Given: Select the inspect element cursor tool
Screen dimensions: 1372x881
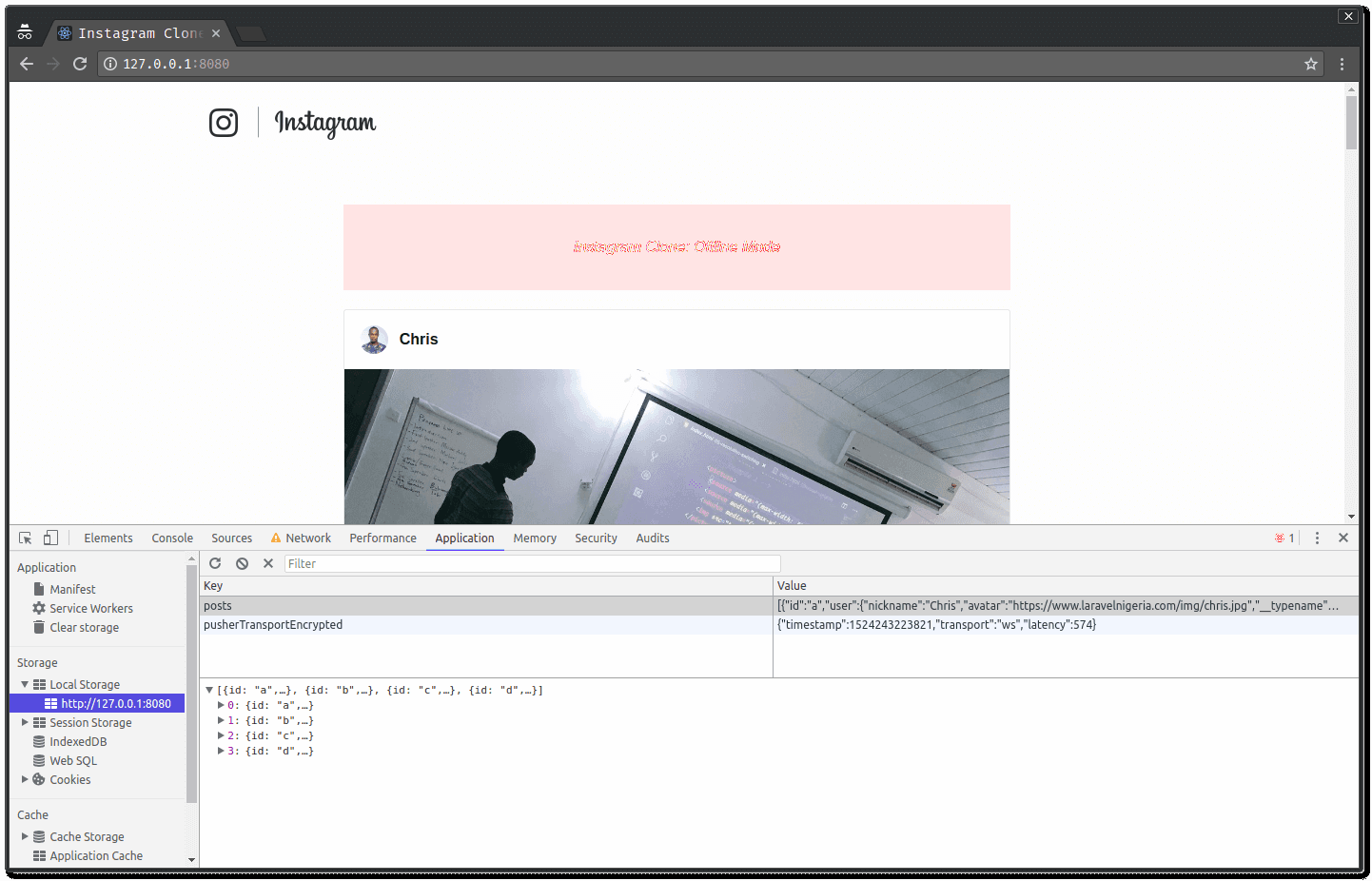Looking at the screenshot, I should tap(25, 538).
